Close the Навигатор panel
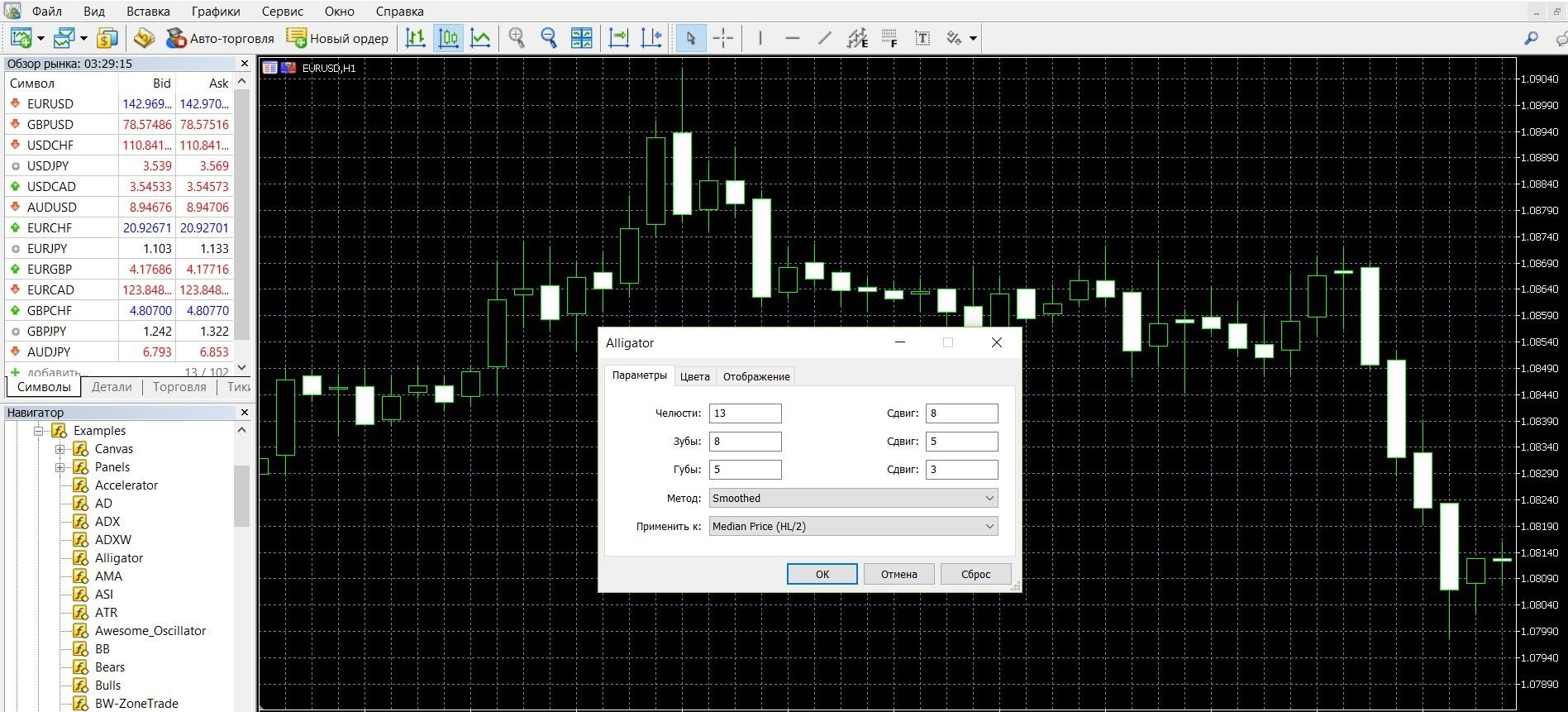The width and height of the screenshot is (1568, 712). click(244, 412)
